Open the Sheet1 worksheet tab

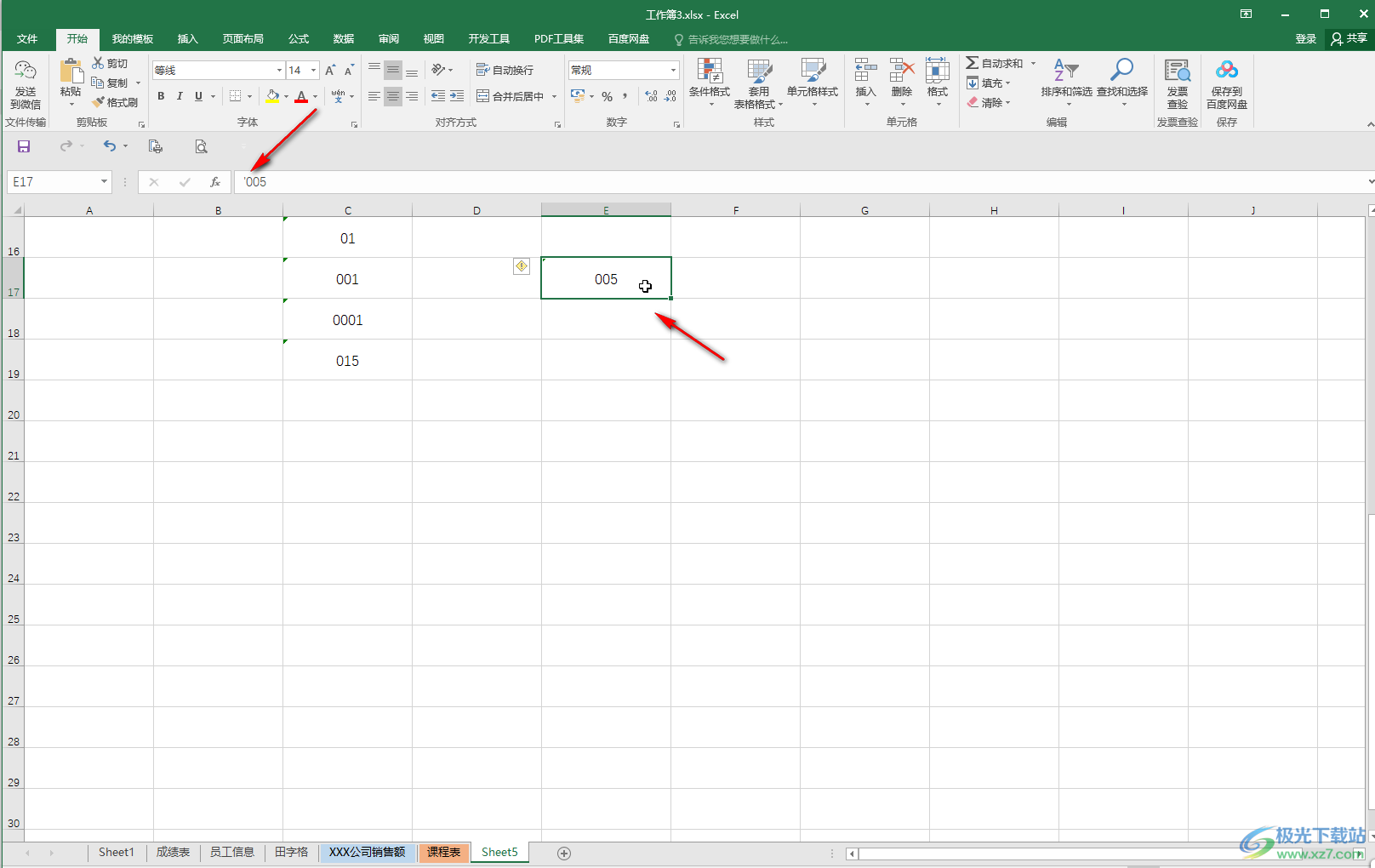click(x=117, y=853)
